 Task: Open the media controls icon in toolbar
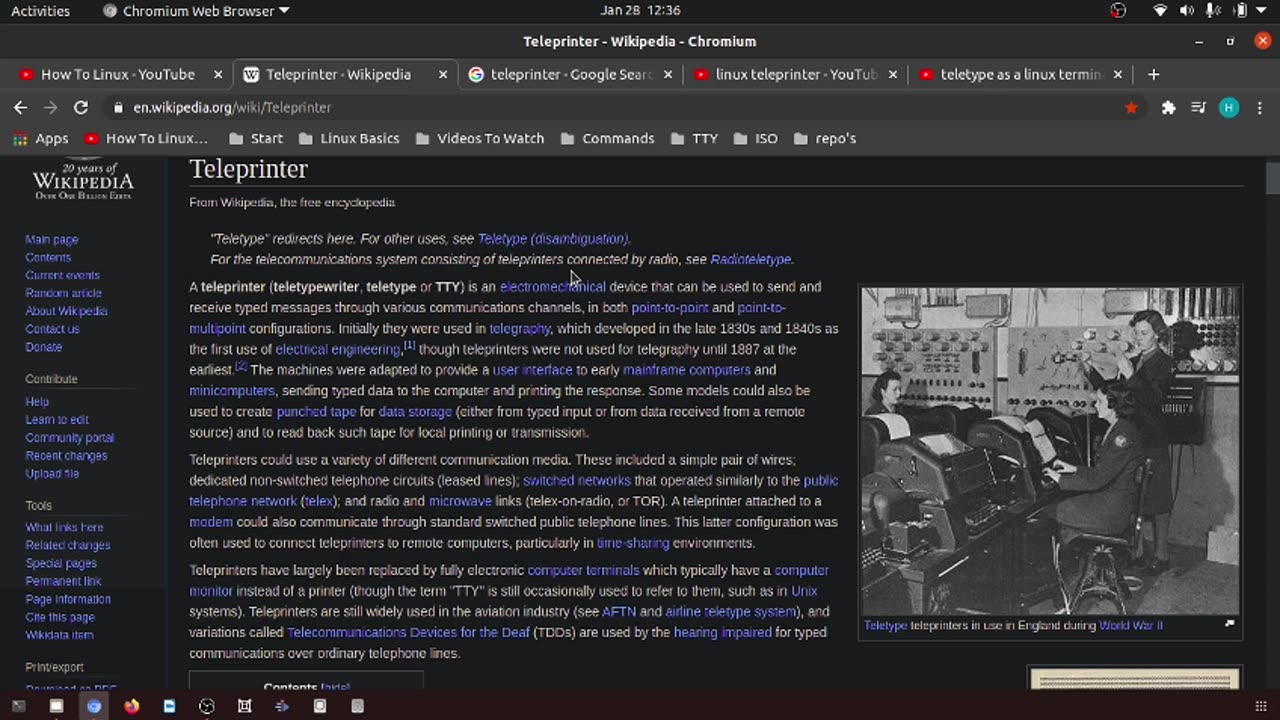coord(1198,107)
